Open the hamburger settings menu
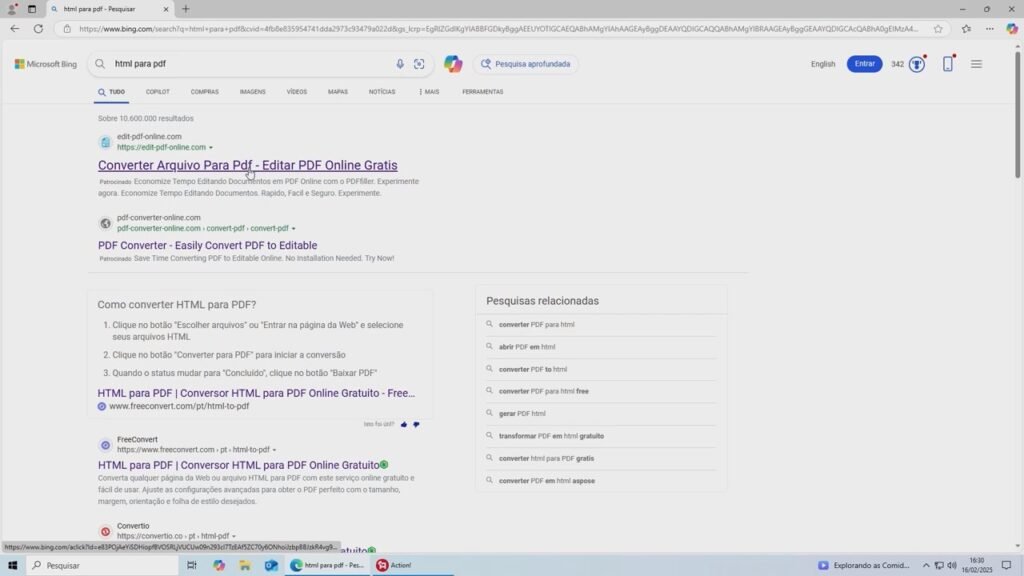Image resolution: width=1024 pixels, height=576 pixels. click(x=976, y=64)
